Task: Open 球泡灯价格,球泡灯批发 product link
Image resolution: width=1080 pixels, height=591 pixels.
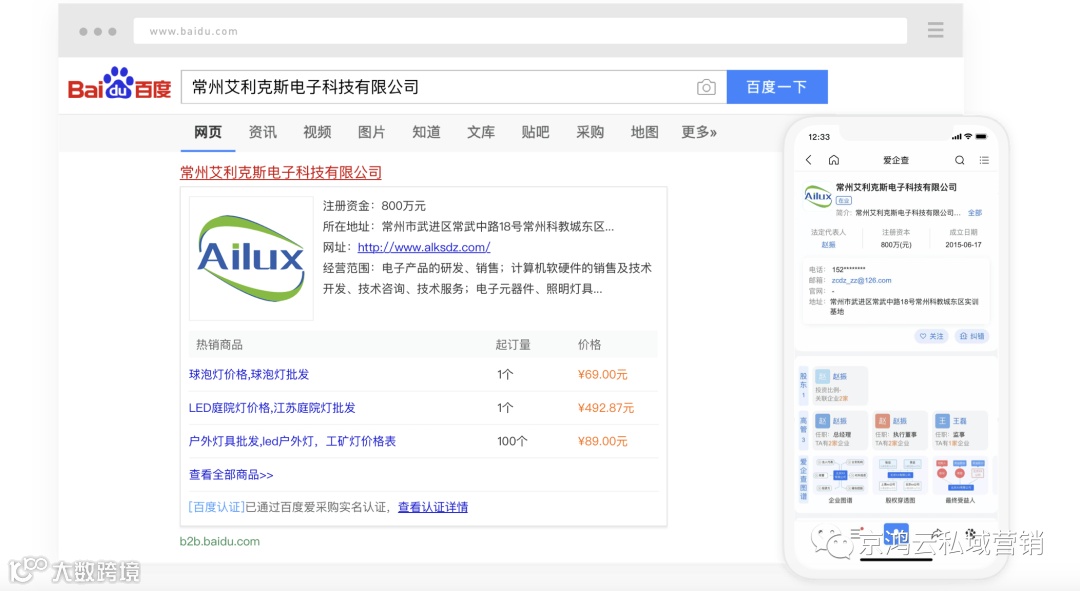Action: click(x=249, y=375)
